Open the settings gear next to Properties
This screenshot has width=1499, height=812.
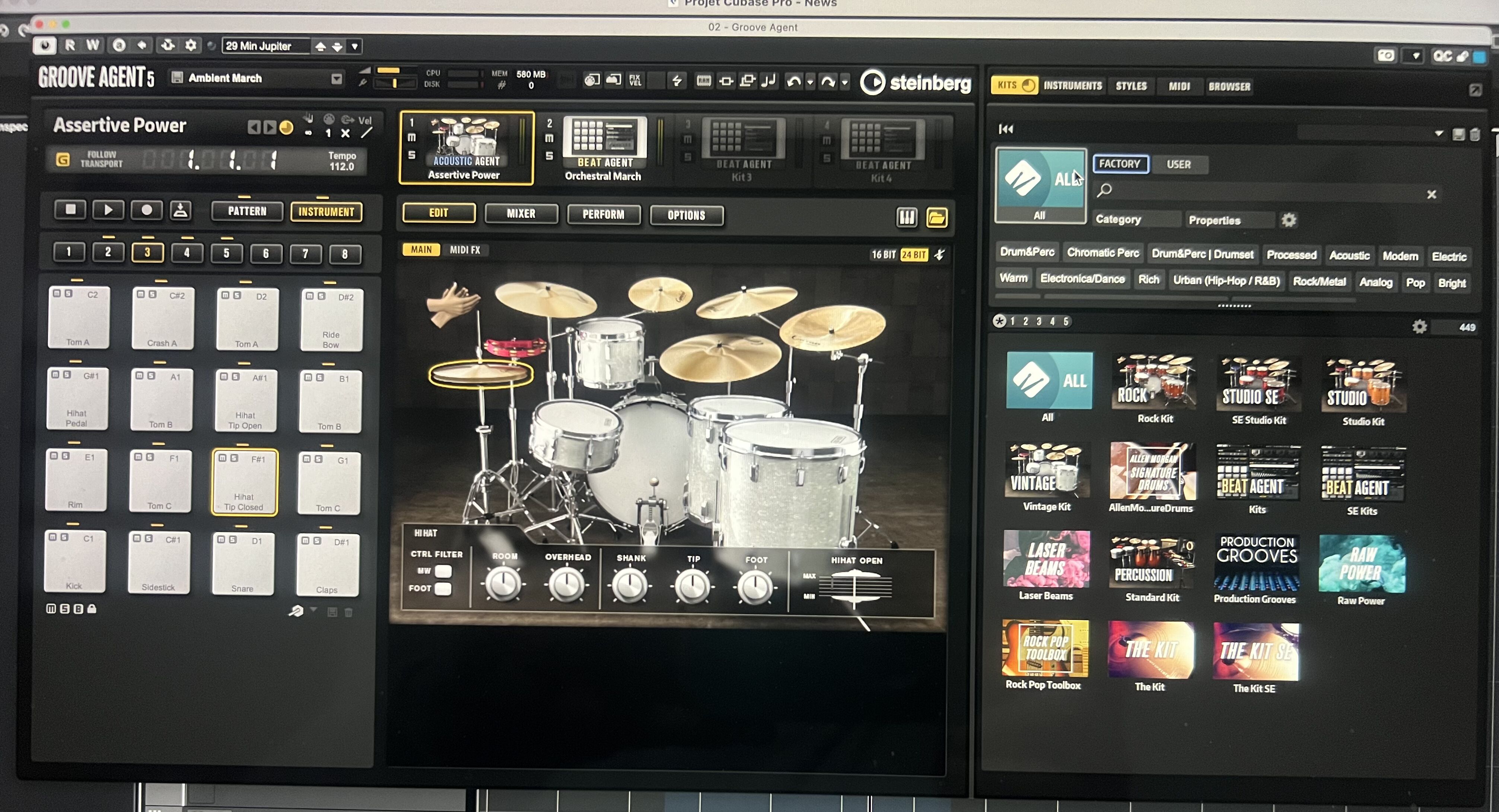click(1289, 219)
